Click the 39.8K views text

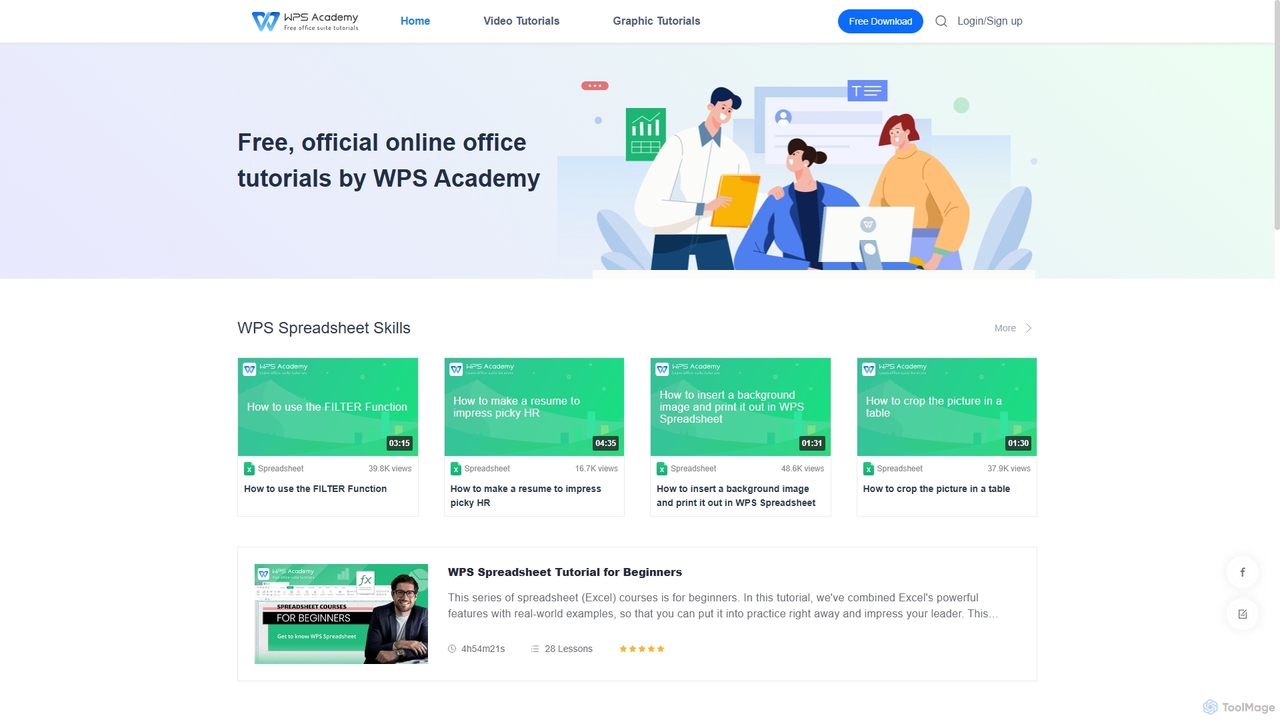[390, 469]
